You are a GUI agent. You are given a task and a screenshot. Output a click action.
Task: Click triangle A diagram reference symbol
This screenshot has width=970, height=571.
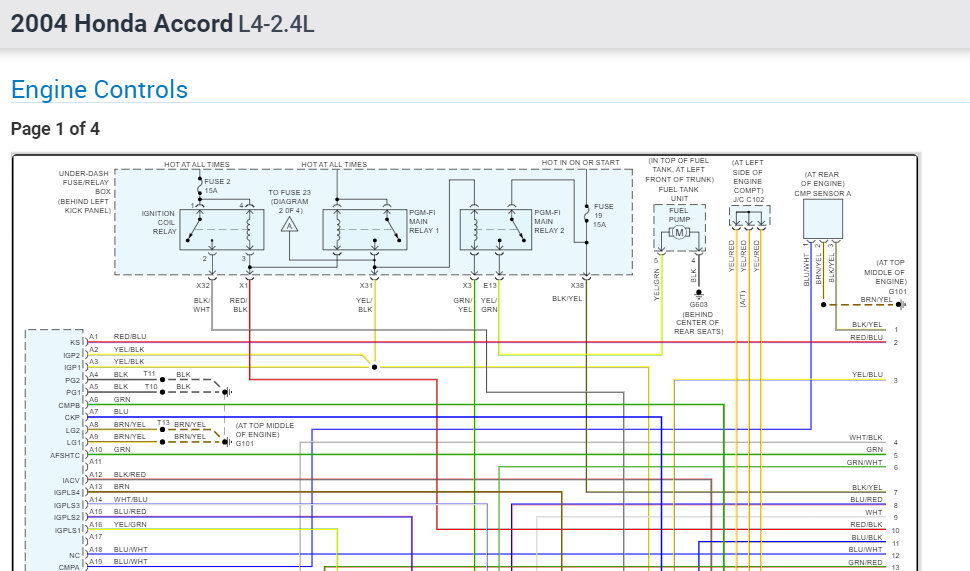click(290, 224)
